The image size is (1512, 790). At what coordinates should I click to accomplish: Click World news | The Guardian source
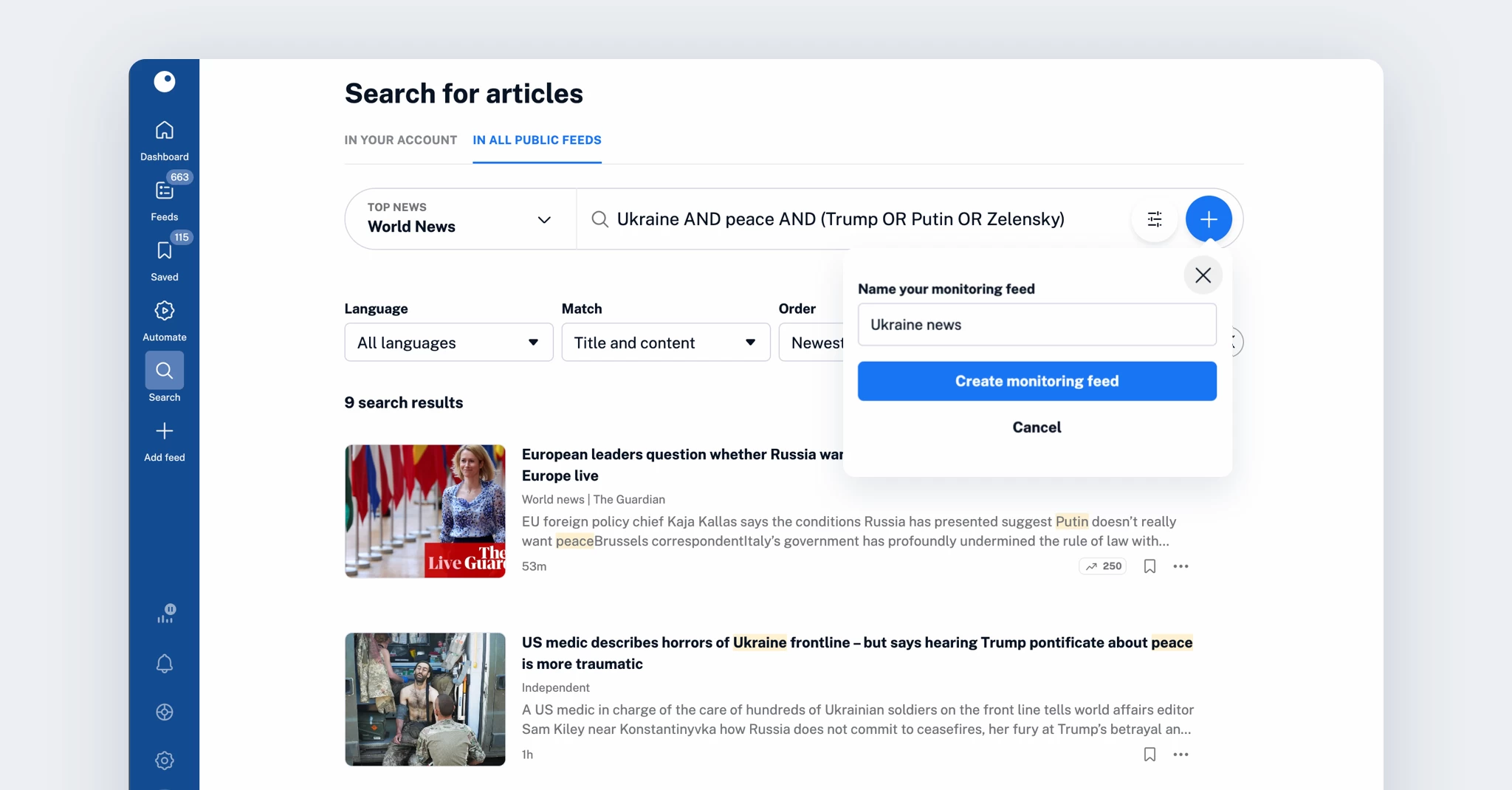[594, 500]
